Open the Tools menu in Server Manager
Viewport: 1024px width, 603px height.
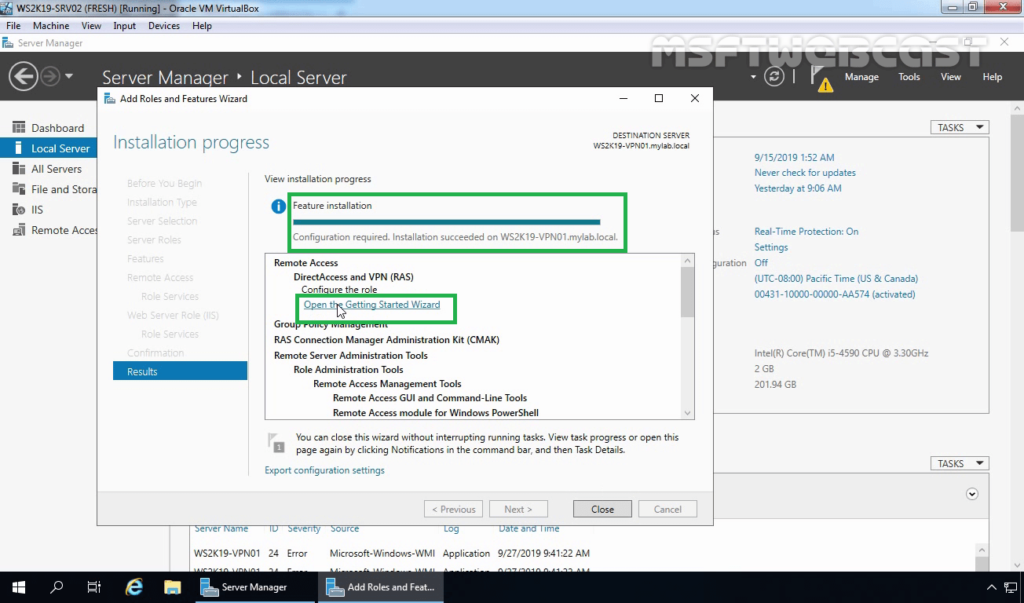tap(908, 77)
